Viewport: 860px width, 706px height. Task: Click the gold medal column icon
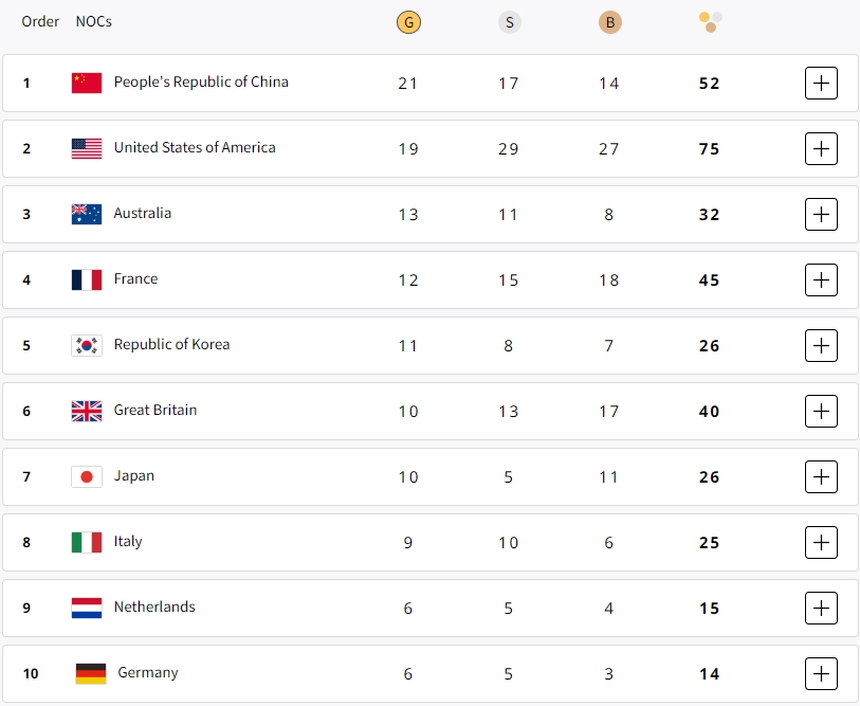click(x=408, y=21)
